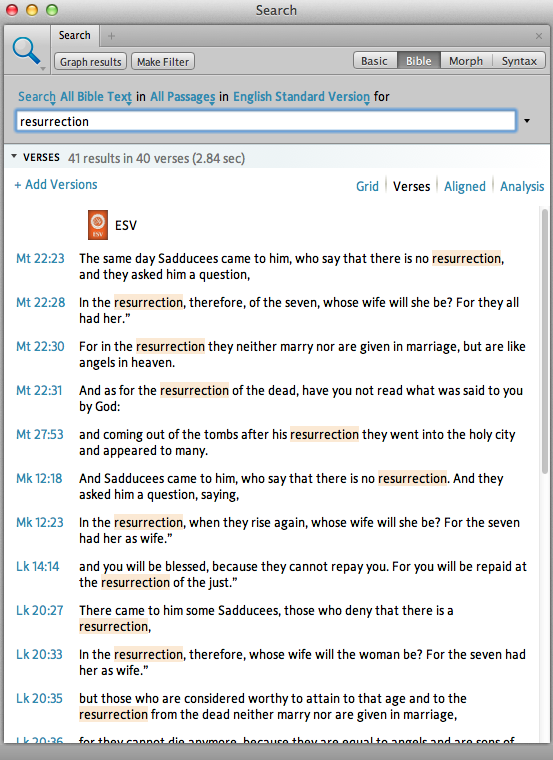The width and height of the screenshot is (553, 760).
Task: Open the Mt 22:30 verse reference
Action: [x=40, y=347]
